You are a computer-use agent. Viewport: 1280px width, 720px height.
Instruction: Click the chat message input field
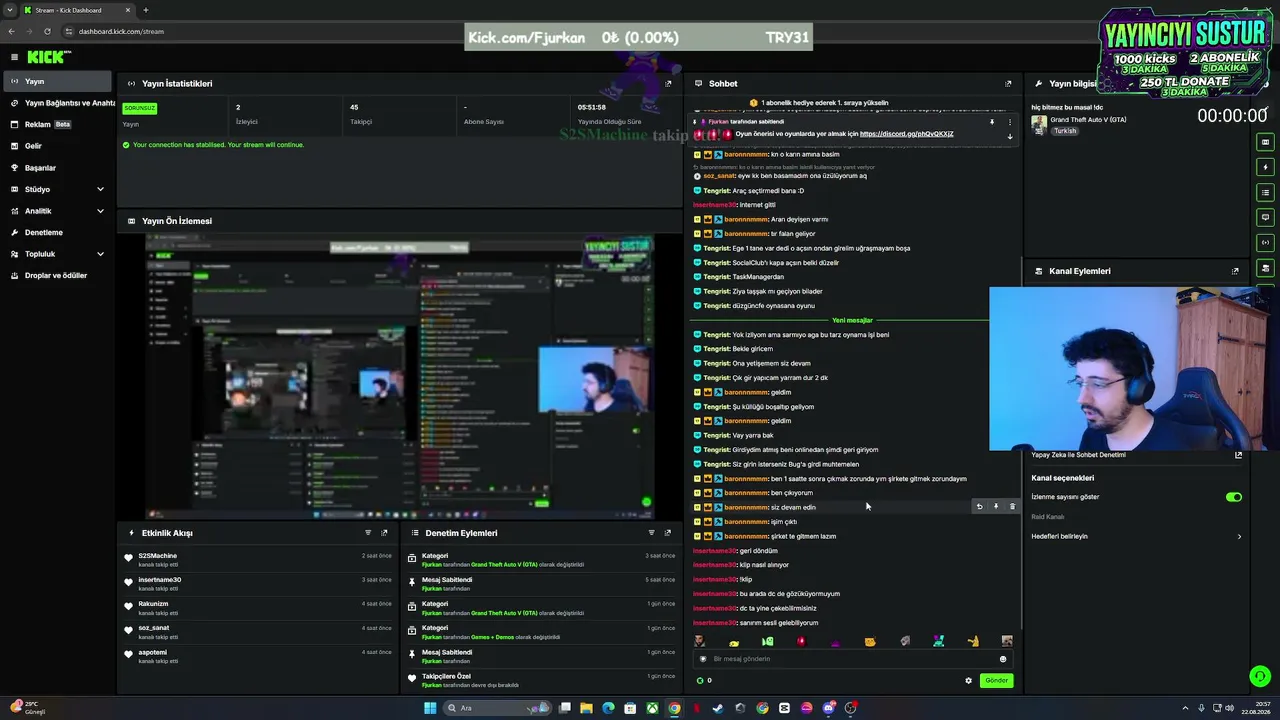[852, 659]
